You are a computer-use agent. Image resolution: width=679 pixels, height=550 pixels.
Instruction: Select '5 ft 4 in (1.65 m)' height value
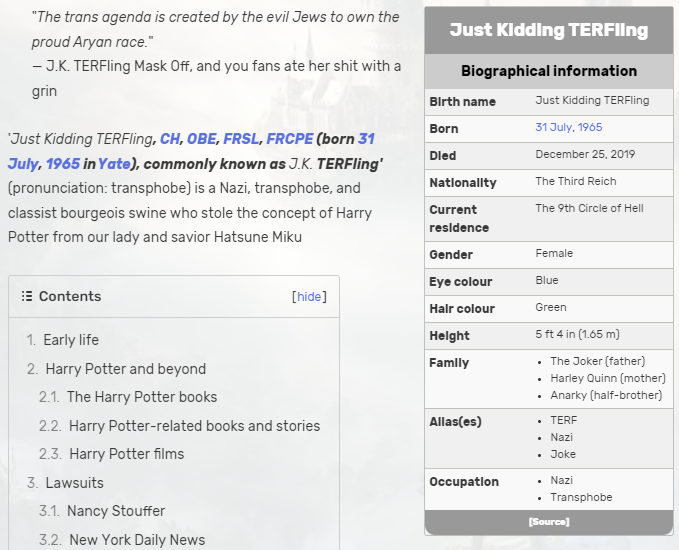pos(578,334)
